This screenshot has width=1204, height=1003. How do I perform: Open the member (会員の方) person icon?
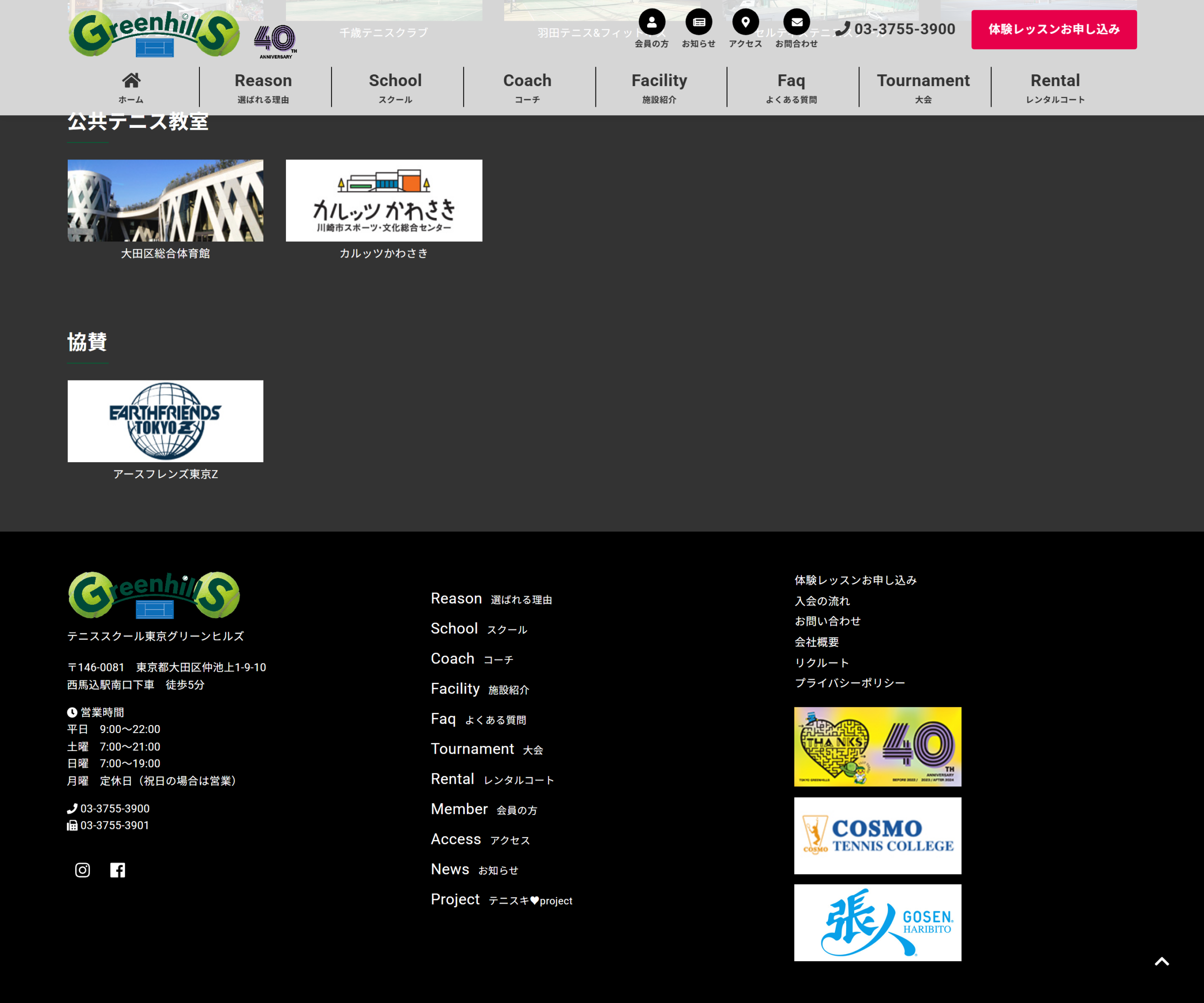pos(652,23)
